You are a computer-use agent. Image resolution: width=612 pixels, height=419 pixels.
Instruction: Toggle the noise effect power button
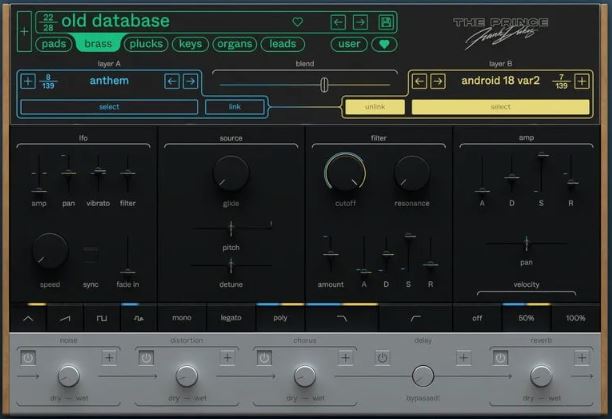coord(28,358)
